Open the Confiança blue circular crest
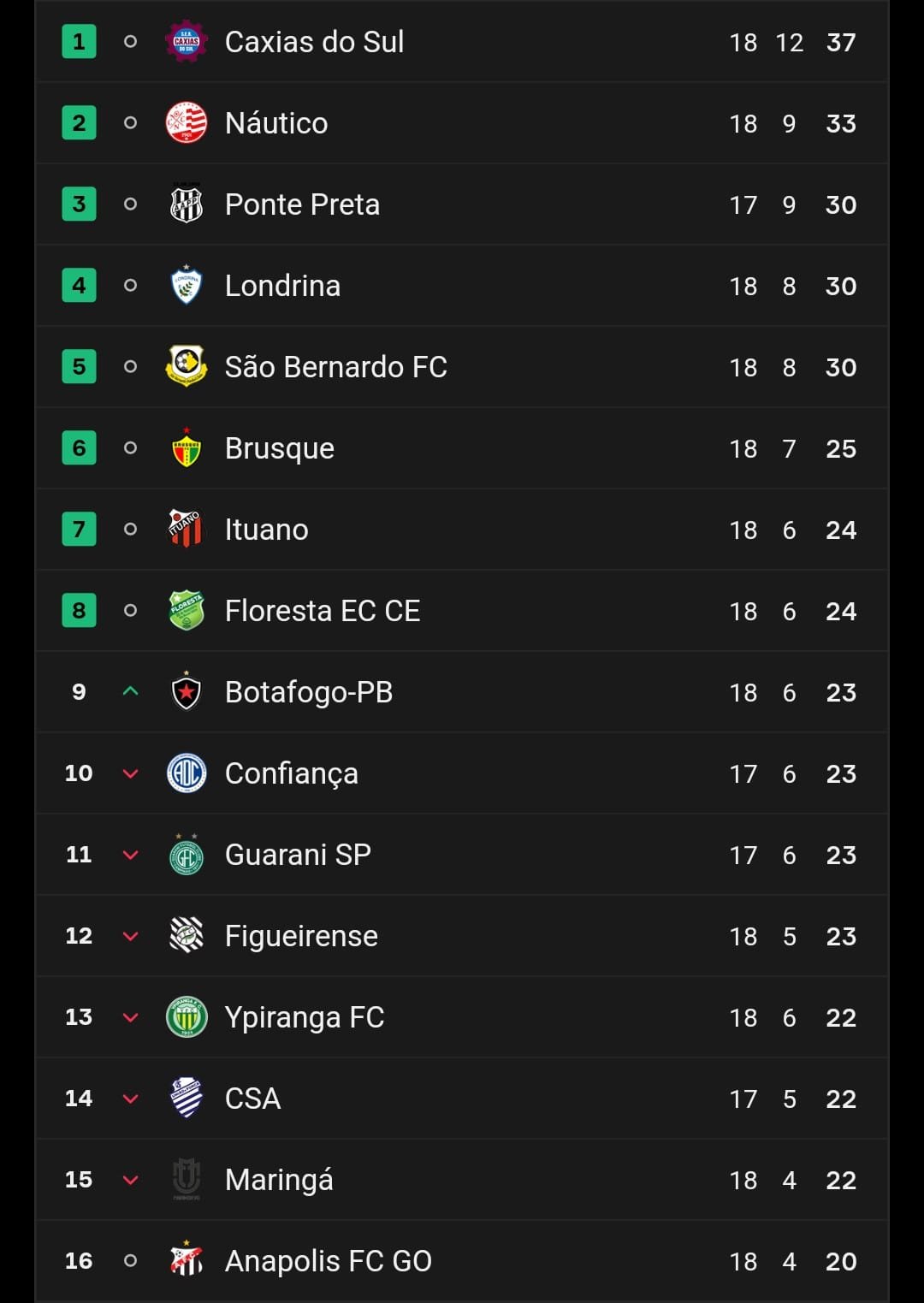924x1303 pixels. click(x=187, y=773)
